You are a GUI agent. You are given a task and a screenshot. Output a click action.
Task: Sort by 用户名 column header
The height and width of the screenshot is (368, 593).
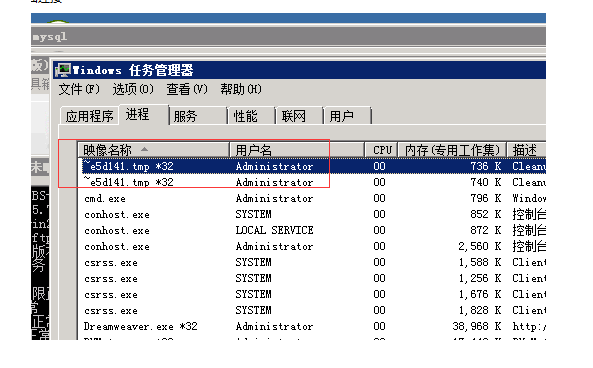click(x=297, y=150)
